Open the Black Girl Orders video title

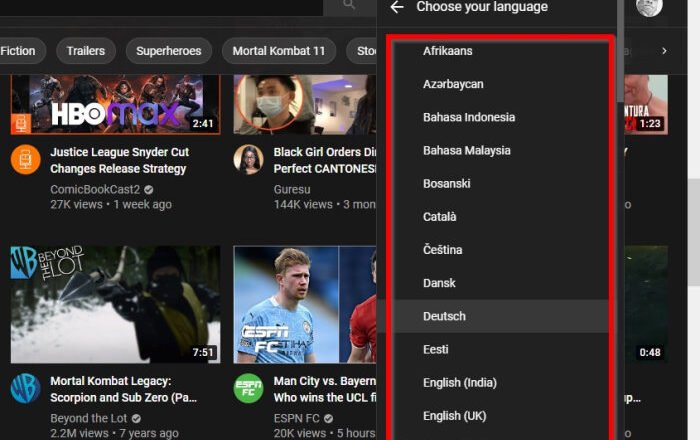coord(325,160)
